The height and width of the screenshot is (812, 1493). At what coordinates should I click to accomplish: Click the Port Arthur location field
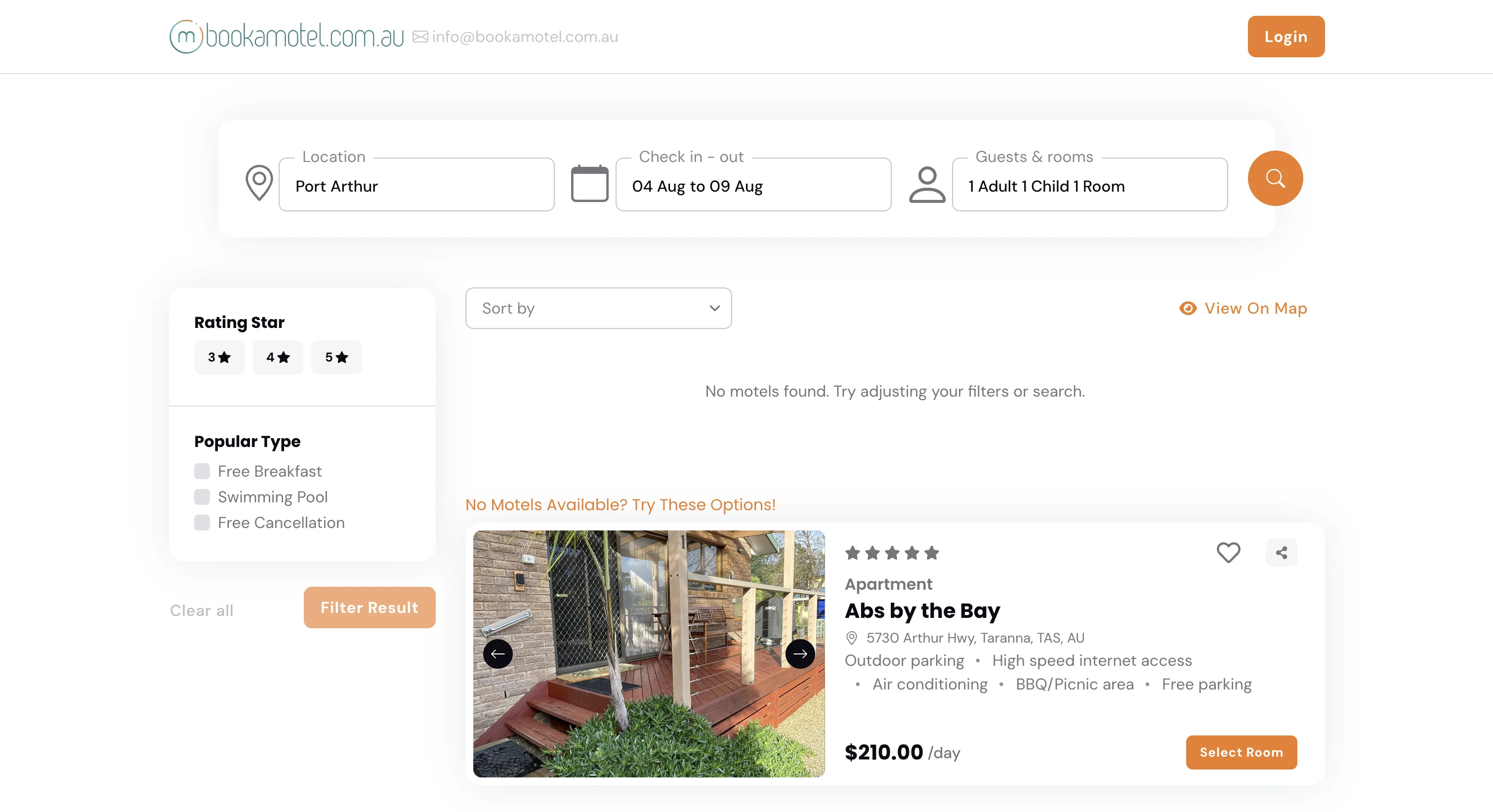point(416,186)
